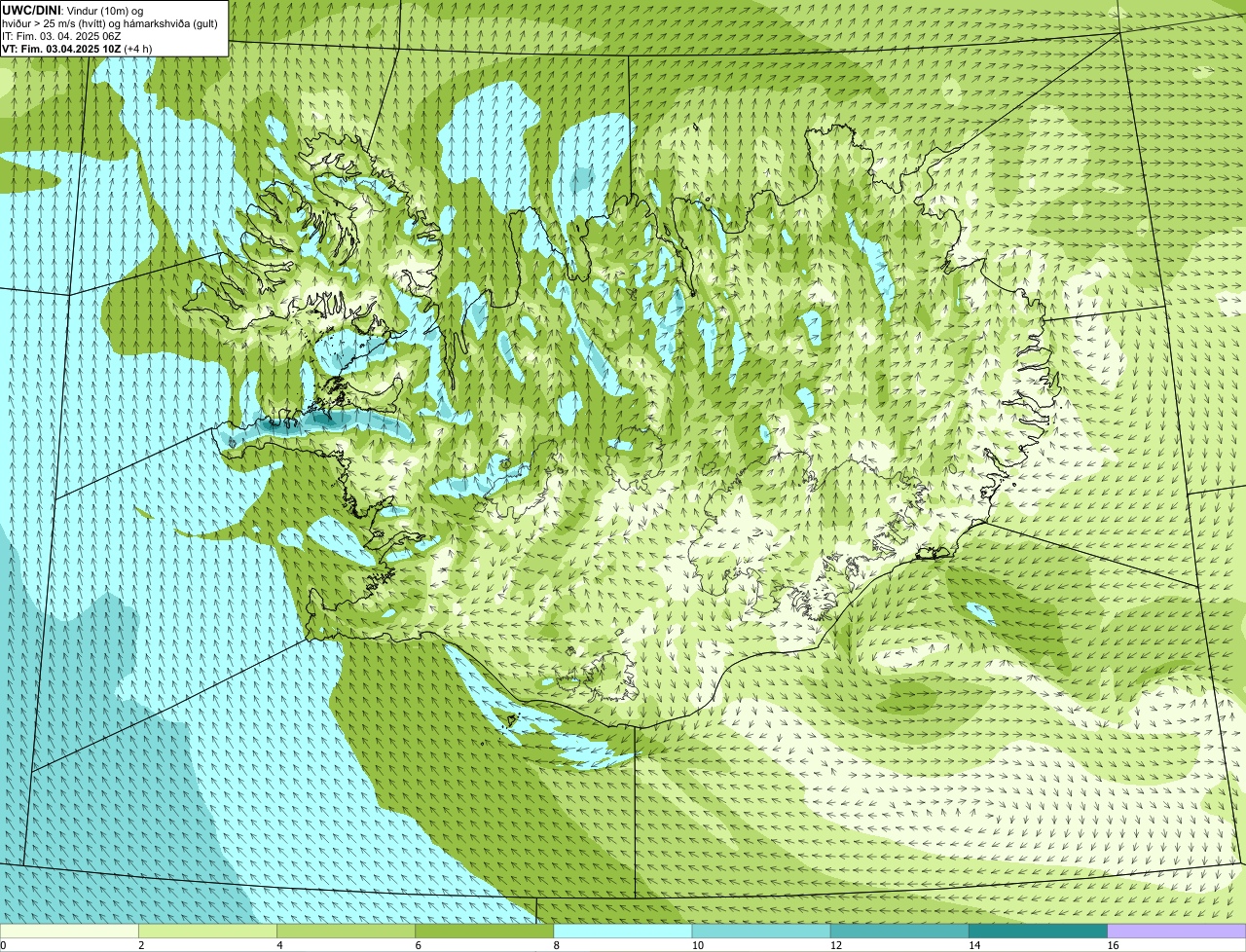
Task: Click the scale label '12'
Action: [835, 945]
